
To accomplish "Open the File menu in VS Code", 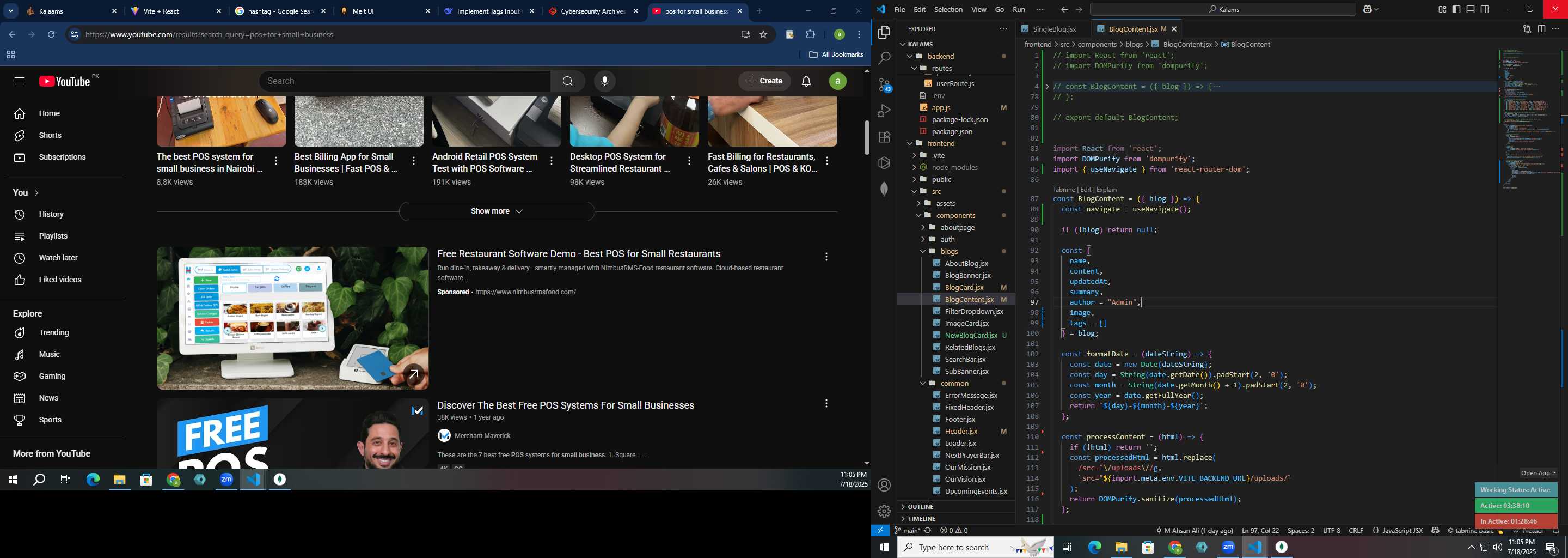I will [899, 10].
